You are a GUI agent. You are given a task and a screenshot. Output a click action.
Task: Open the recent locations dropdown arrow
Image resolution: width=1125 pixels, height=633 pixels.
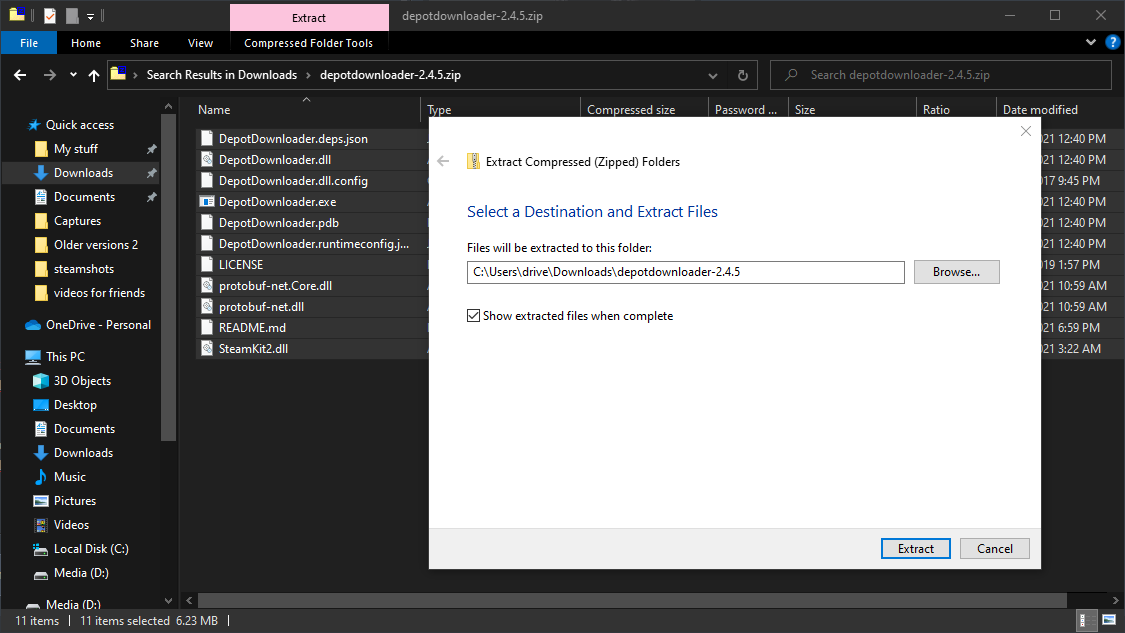pyautogui.click(x=73, y=75)
